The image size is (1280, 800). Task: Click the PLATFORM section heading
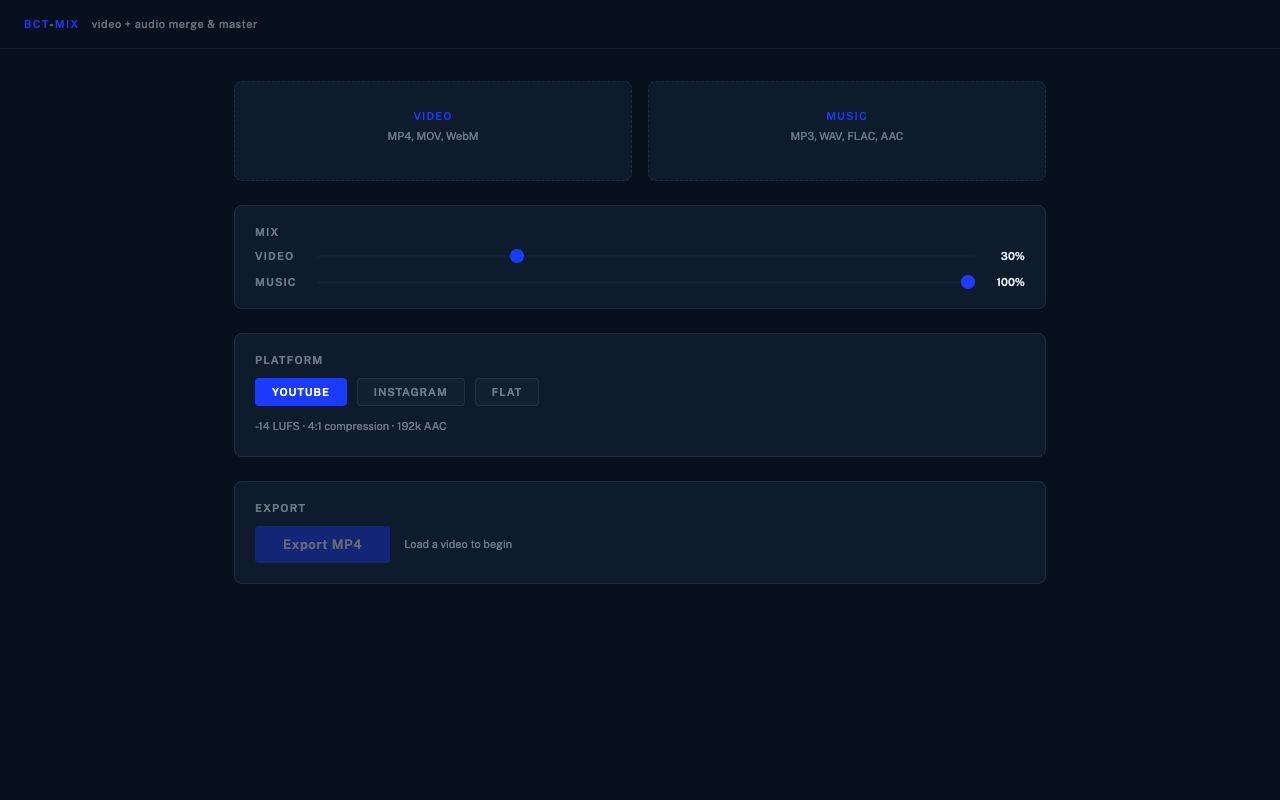tap(289, 360)
